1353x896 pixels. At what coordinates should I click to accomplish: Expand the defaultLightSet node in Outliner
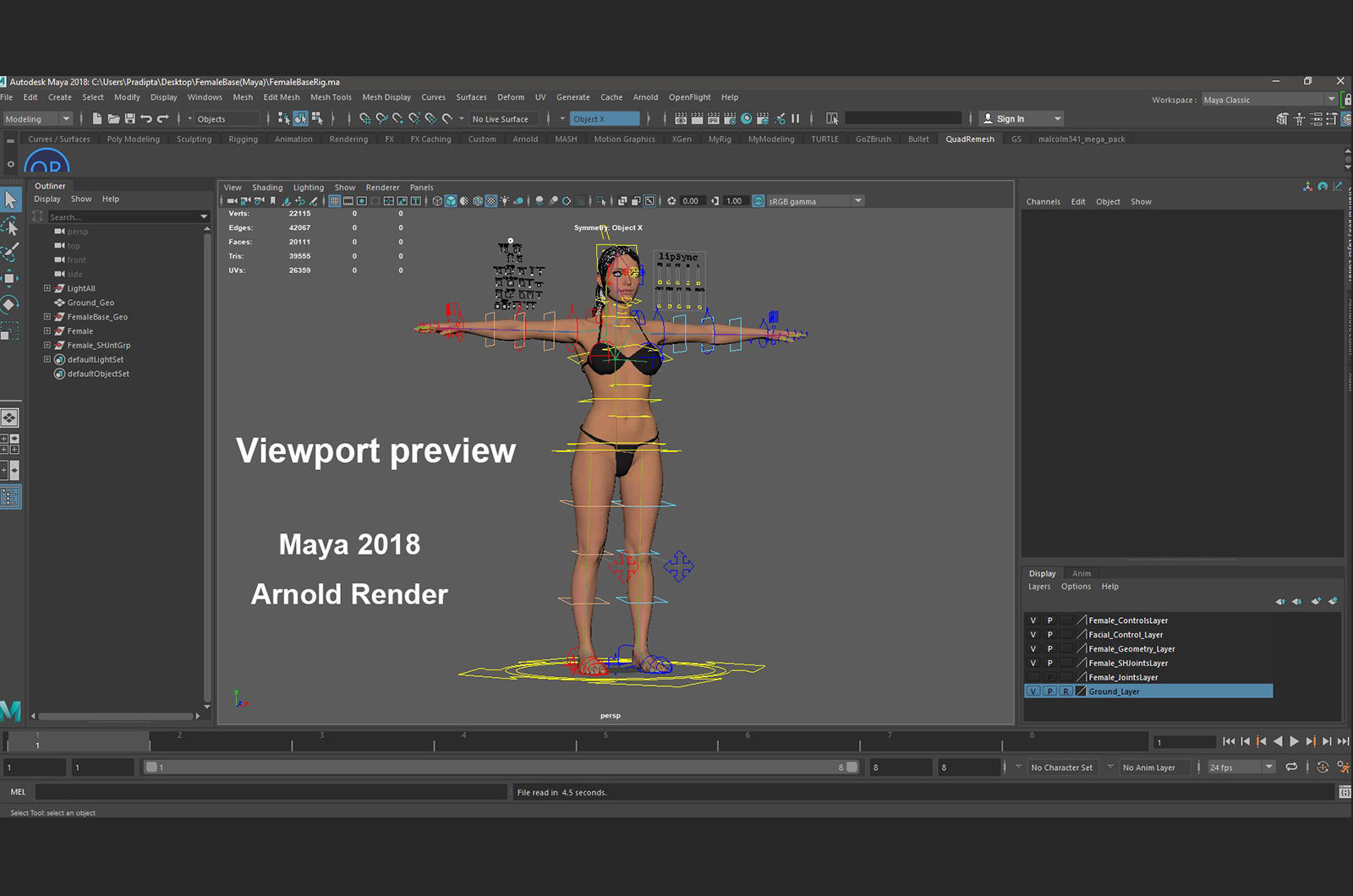click(47, 359)
